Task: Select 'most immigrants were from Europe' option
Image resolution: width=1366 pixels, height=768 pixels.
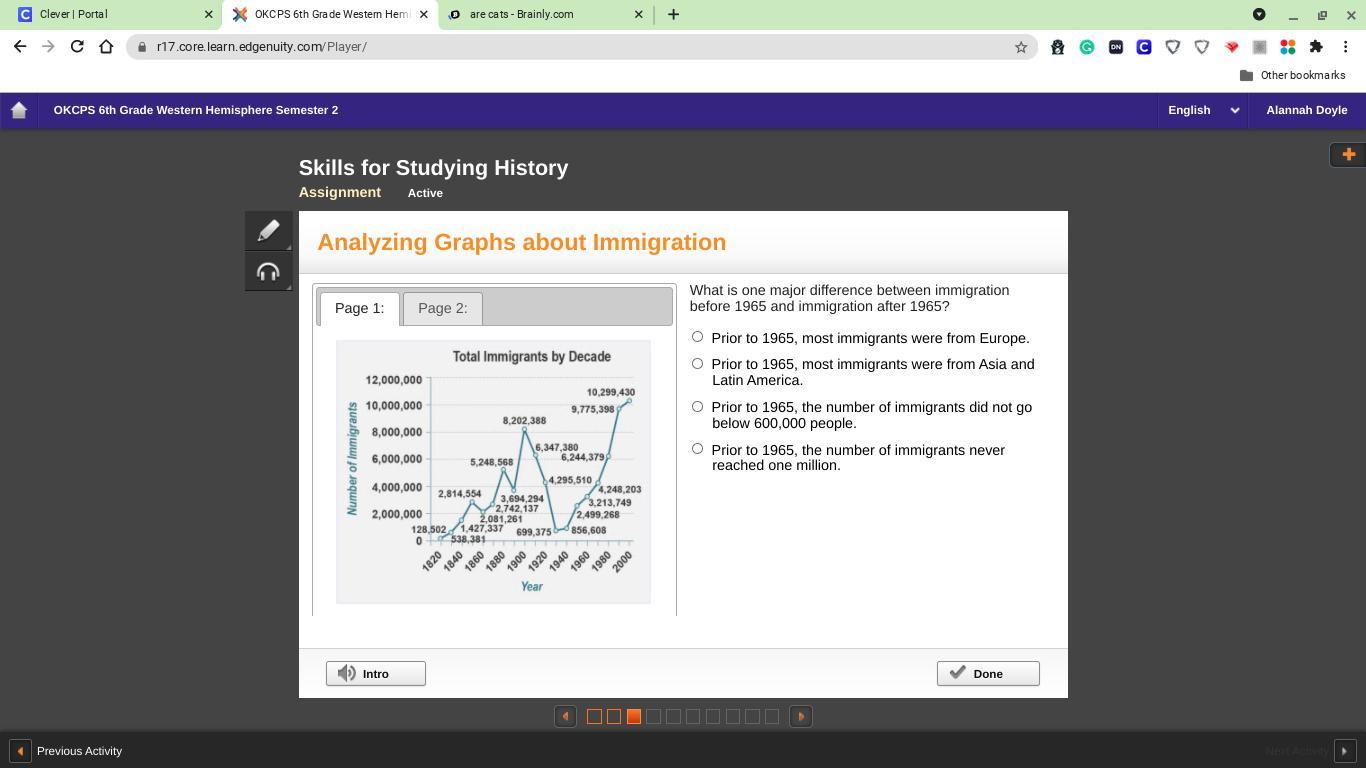Action: pyautogui.click(x=698, y=337)
